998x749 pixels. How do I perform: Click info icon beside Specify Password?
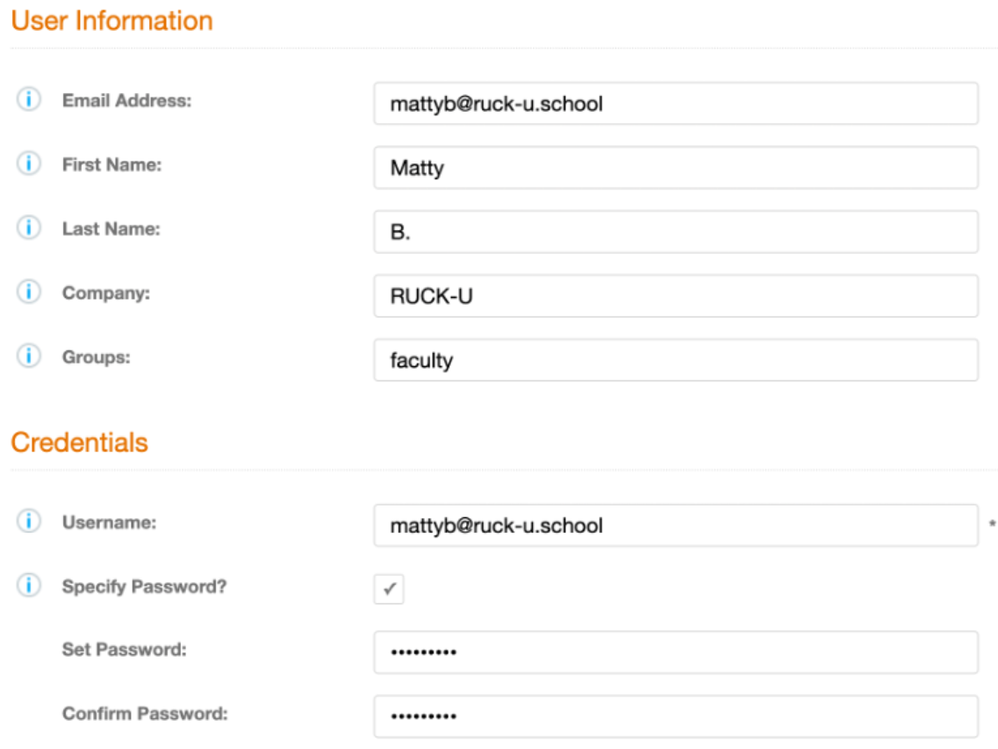pos(29,585)
